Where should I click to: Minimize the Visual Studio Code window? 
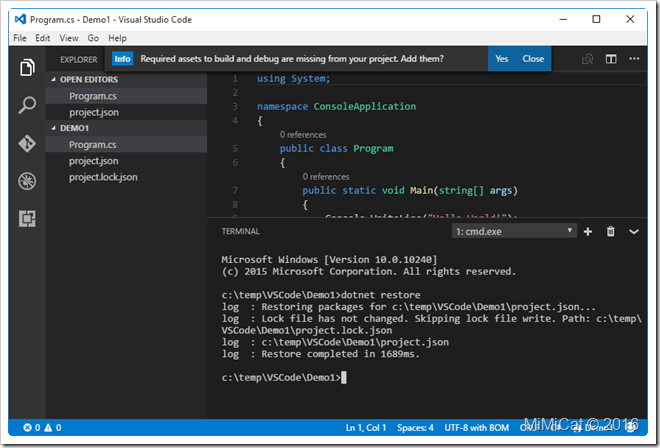[563, 19]
